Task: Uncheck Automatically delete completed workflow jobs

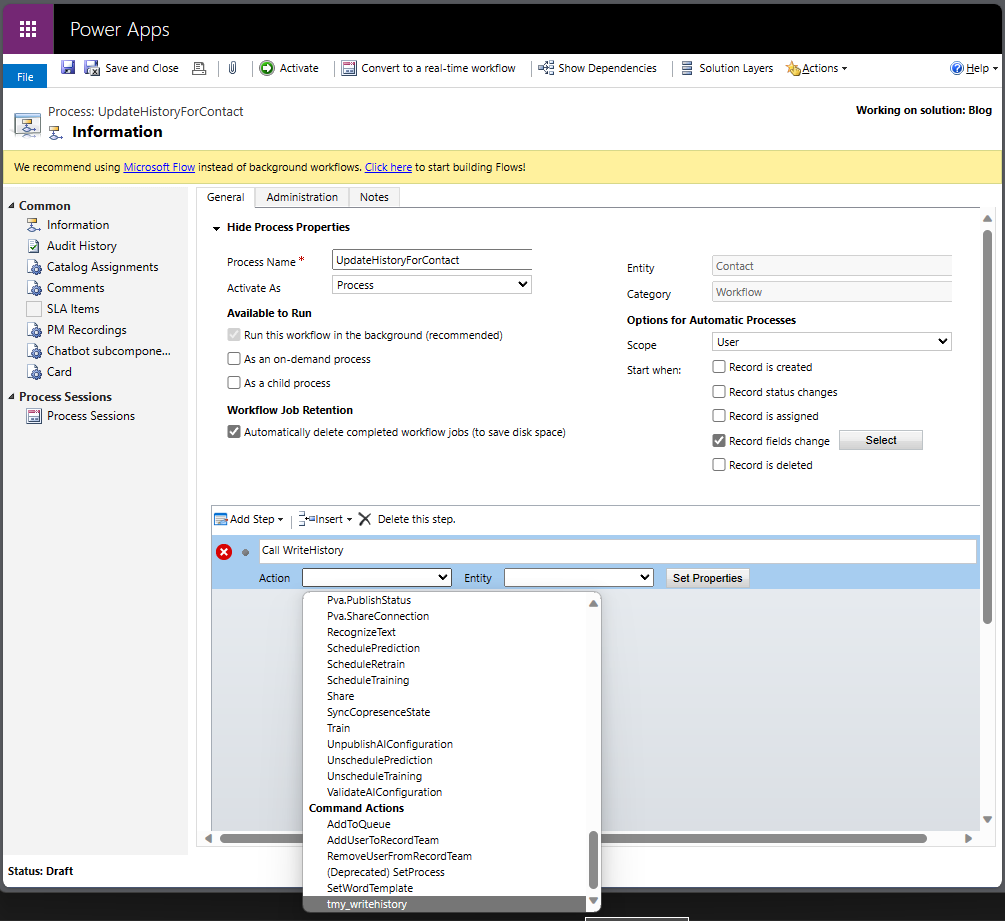Action: [x=234, y=432]
